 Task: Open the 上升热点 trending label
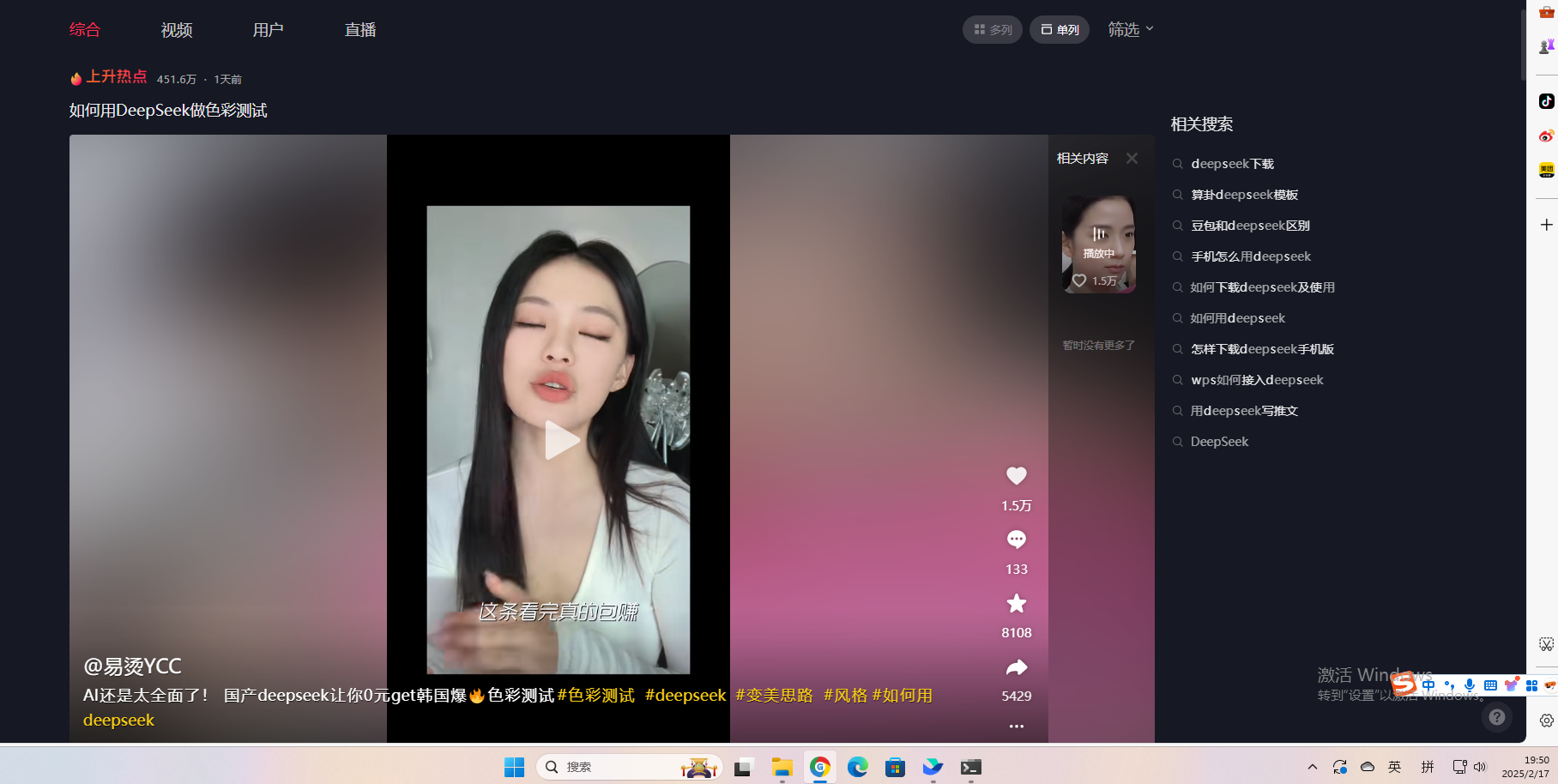click(x=109, y=77)
